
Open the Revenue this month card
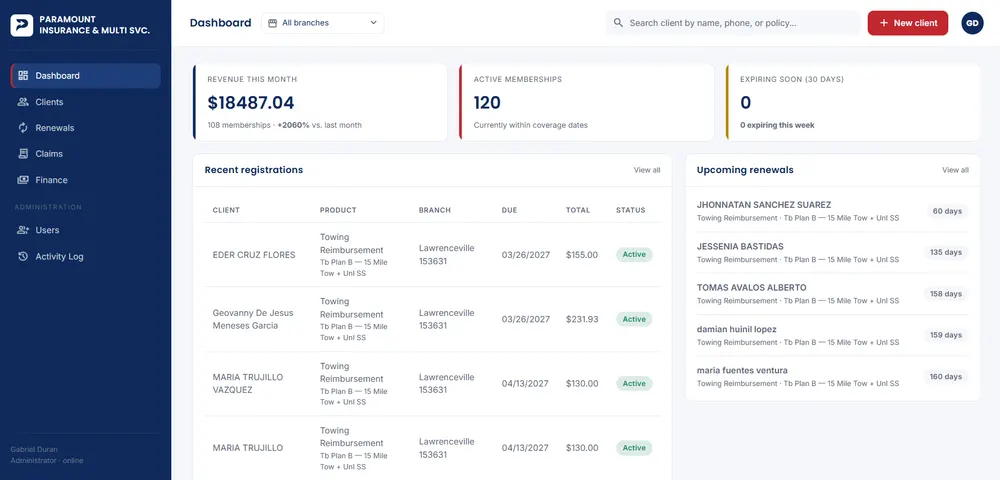click(320, 102)
